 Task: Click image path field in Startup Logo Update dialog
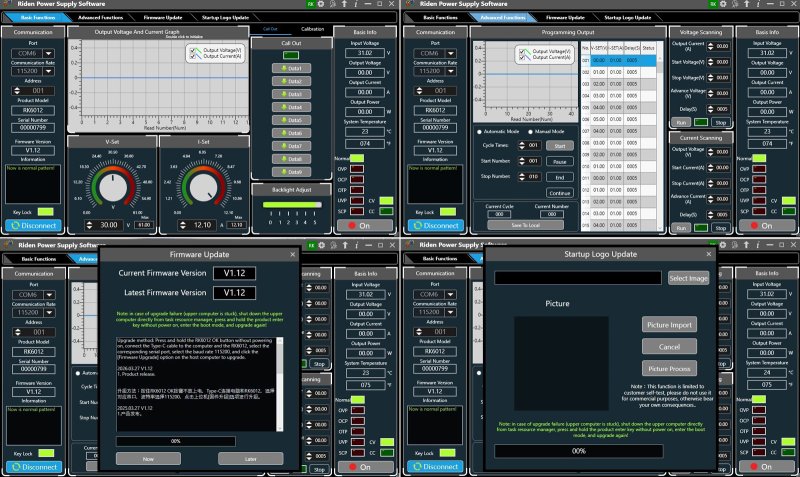(578, 278)
